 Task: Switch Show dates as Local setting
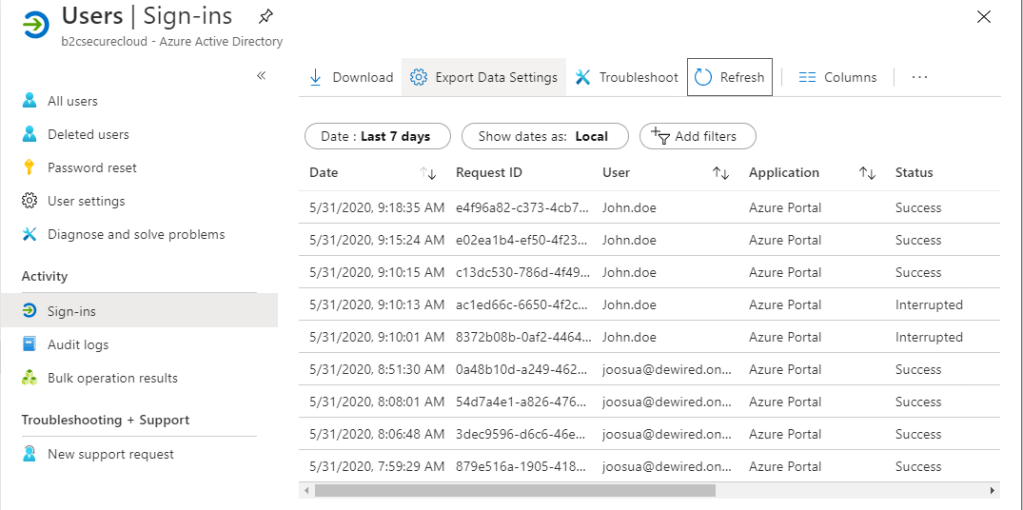tap(543, 136)
